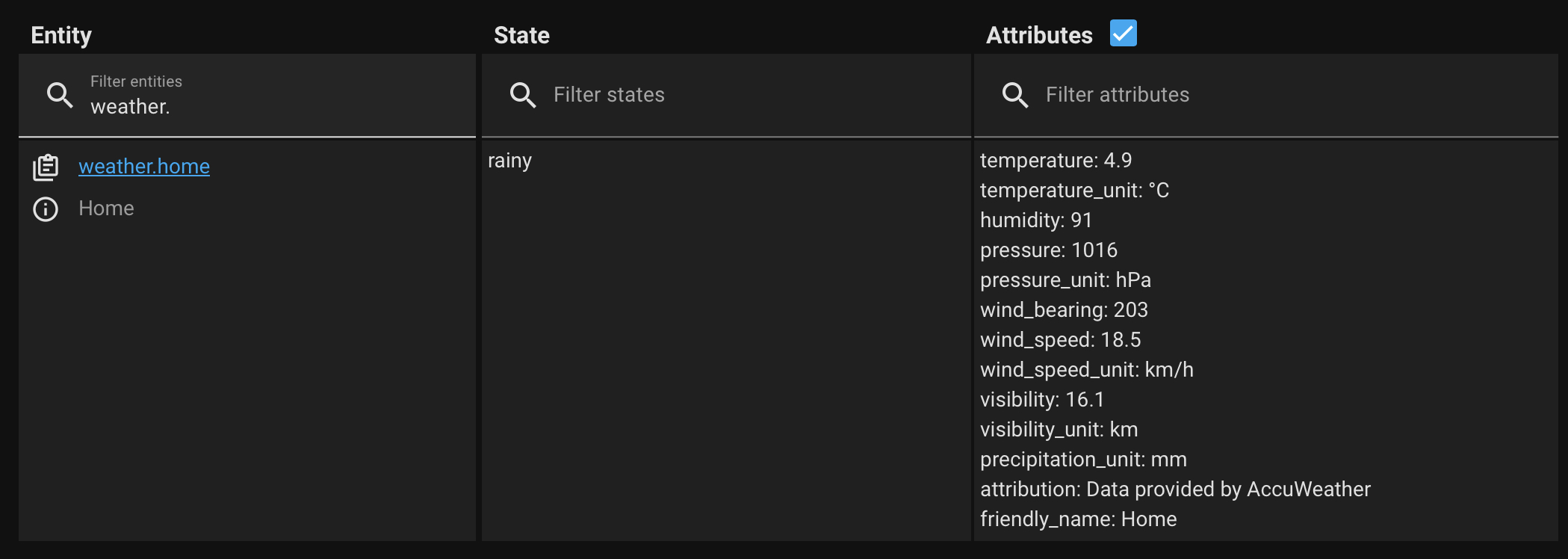Click the friendly_name Home attribute line
This screenshot has width=1568, height=559.
(1078, 519)
